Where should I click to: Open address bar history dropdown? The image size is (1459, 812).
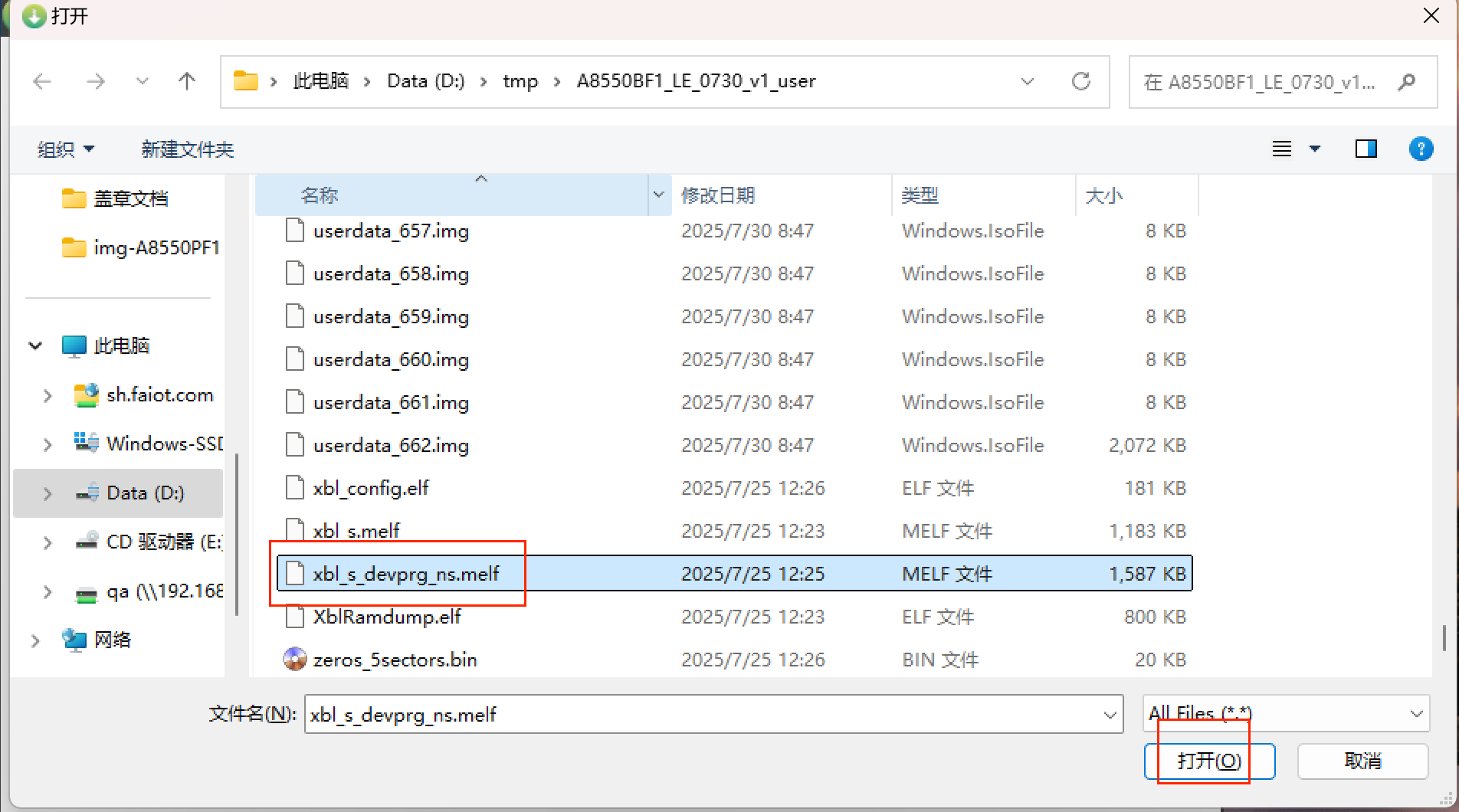tap(1028, 81)
